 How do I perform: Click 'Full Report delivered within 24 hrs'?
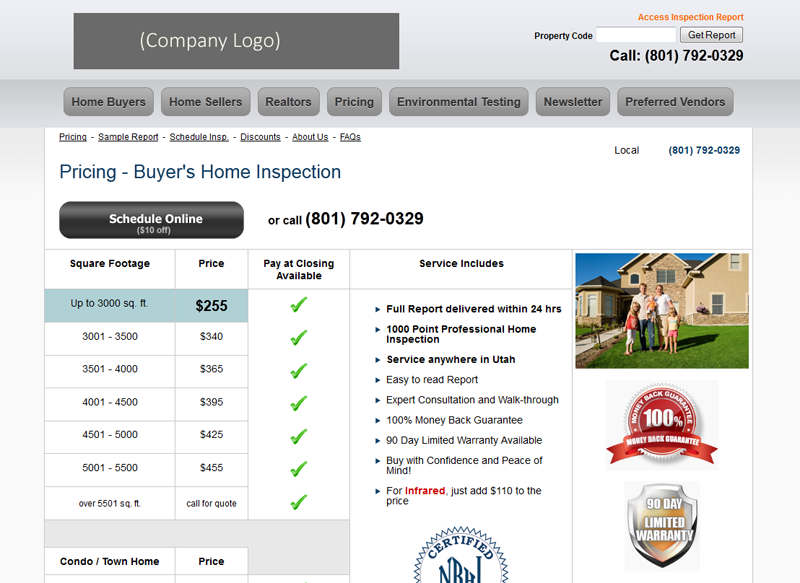point(473,309)
